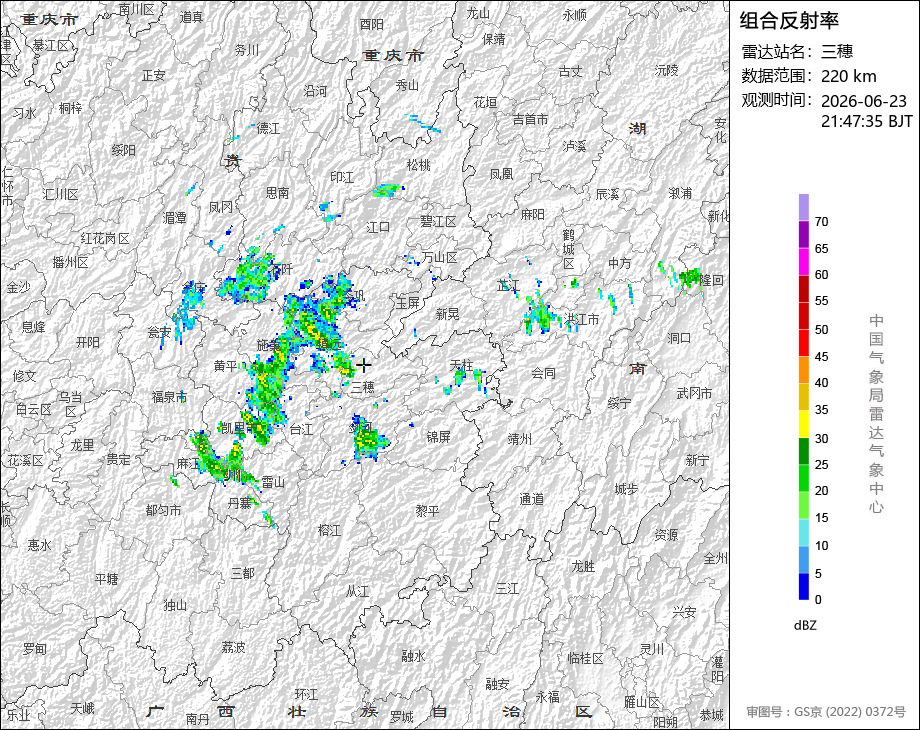Click the vertical 中国气象局雷达气象中心 text

tap(876, 414)
